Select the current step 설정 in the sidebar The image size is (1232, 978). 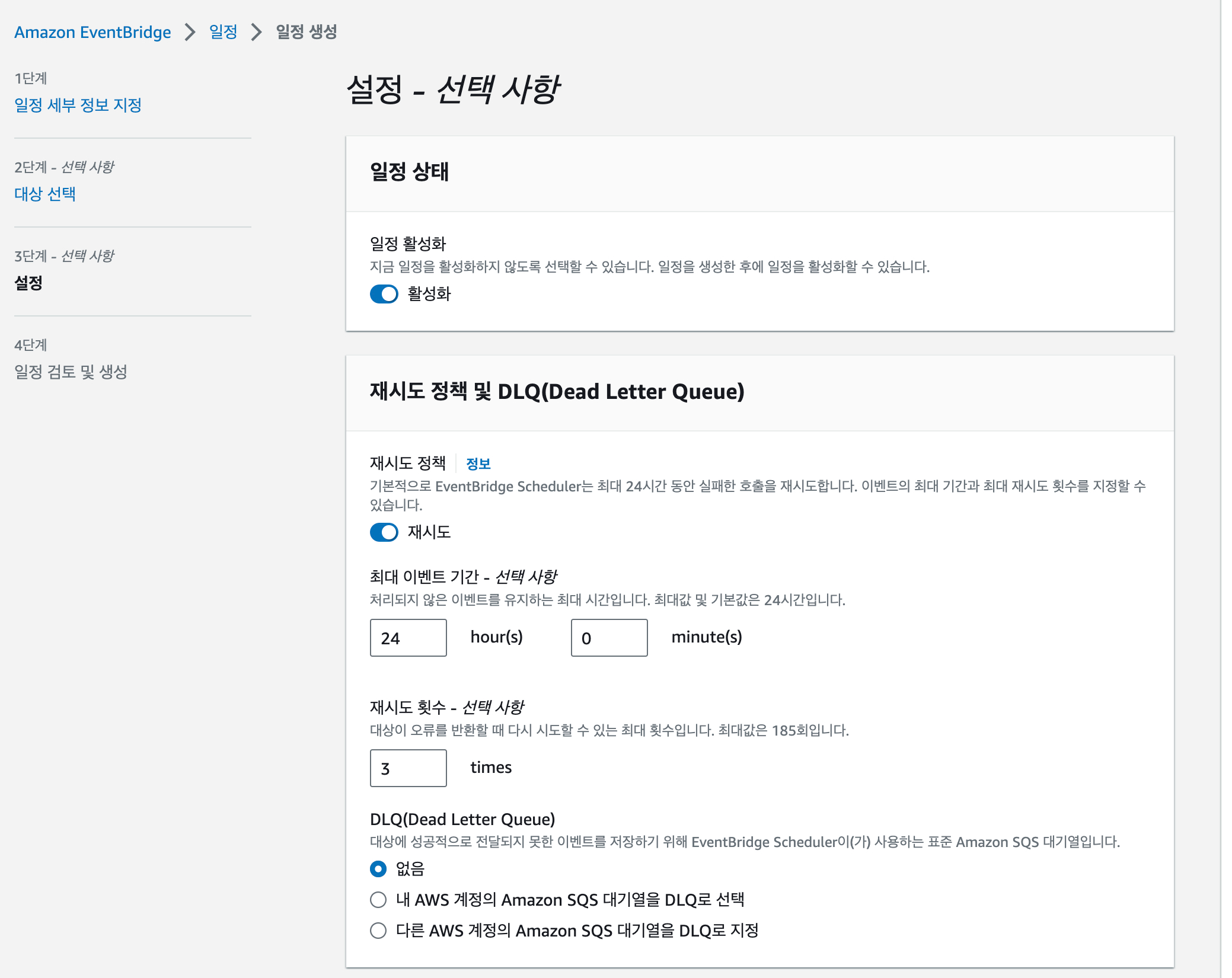pos(28,283)
